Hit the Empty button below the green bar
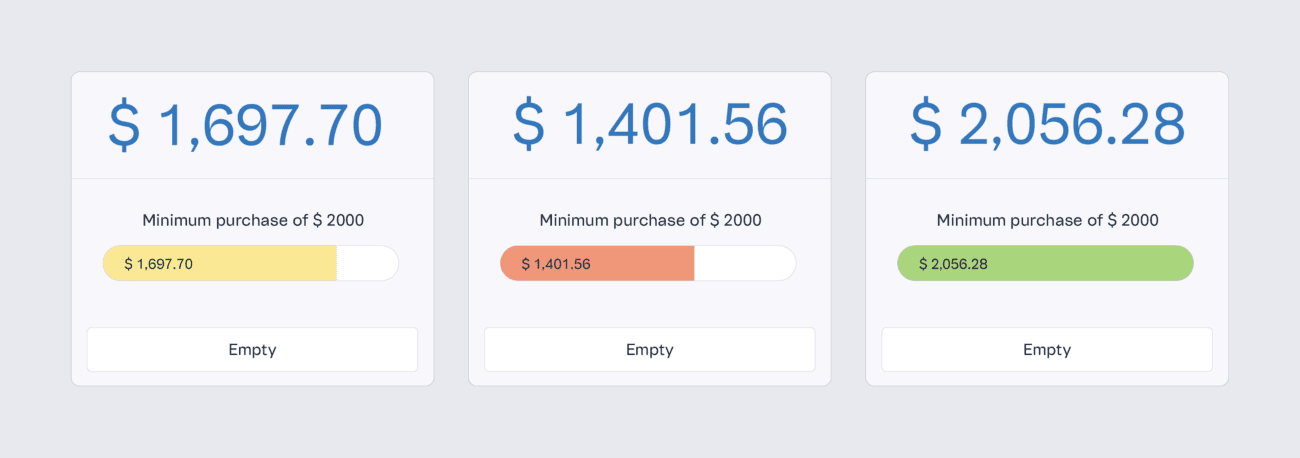This screenshot has height=458, width=1300. (x=1046, y=349)
